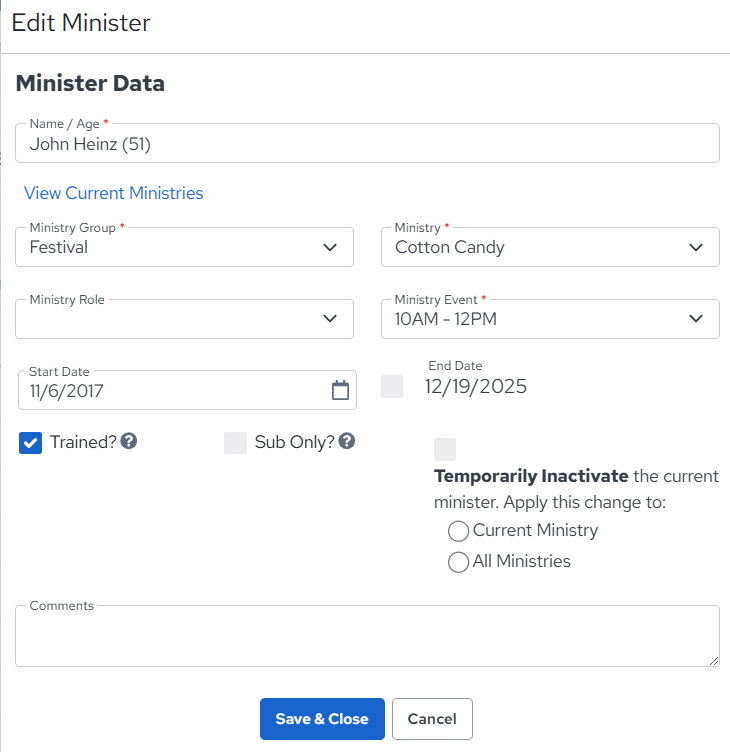Viewport: 730px width, 752px height.
Task: Open the View Current Ministries link
Action: (114, 193)
